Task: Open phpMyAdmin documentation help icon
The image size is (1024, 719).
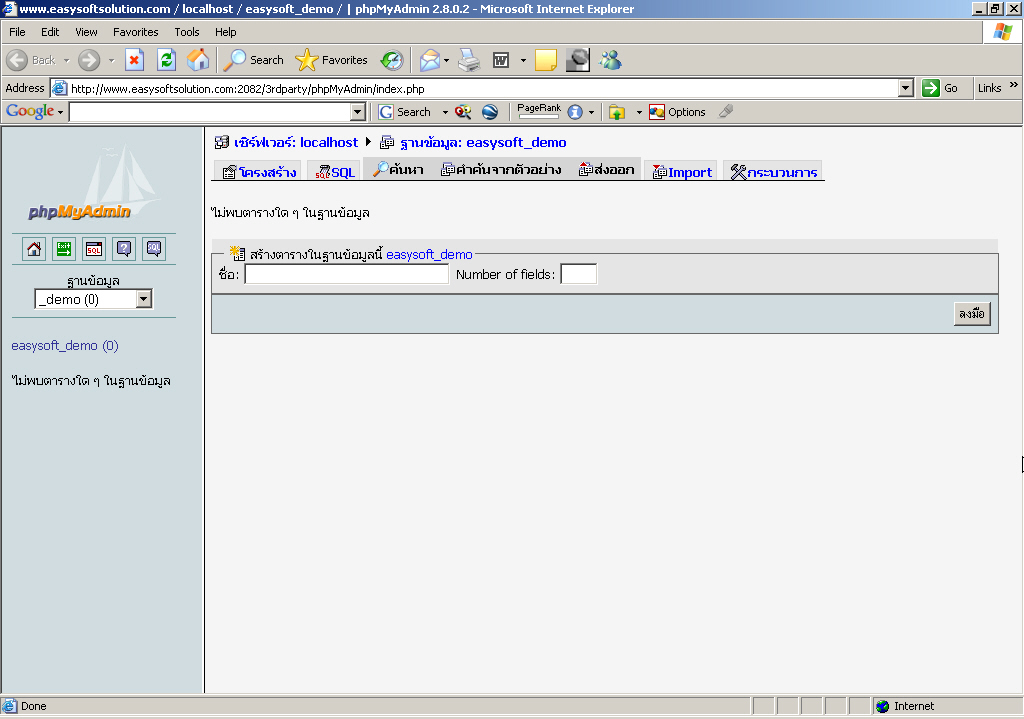Action: [x=124, y=249]
